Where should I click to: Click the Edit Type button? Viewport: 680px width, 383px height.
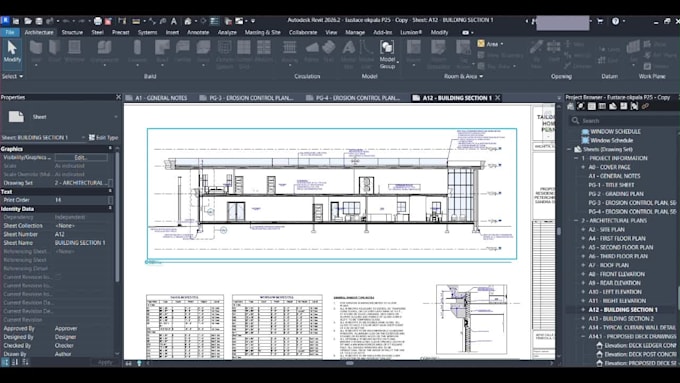104,137
